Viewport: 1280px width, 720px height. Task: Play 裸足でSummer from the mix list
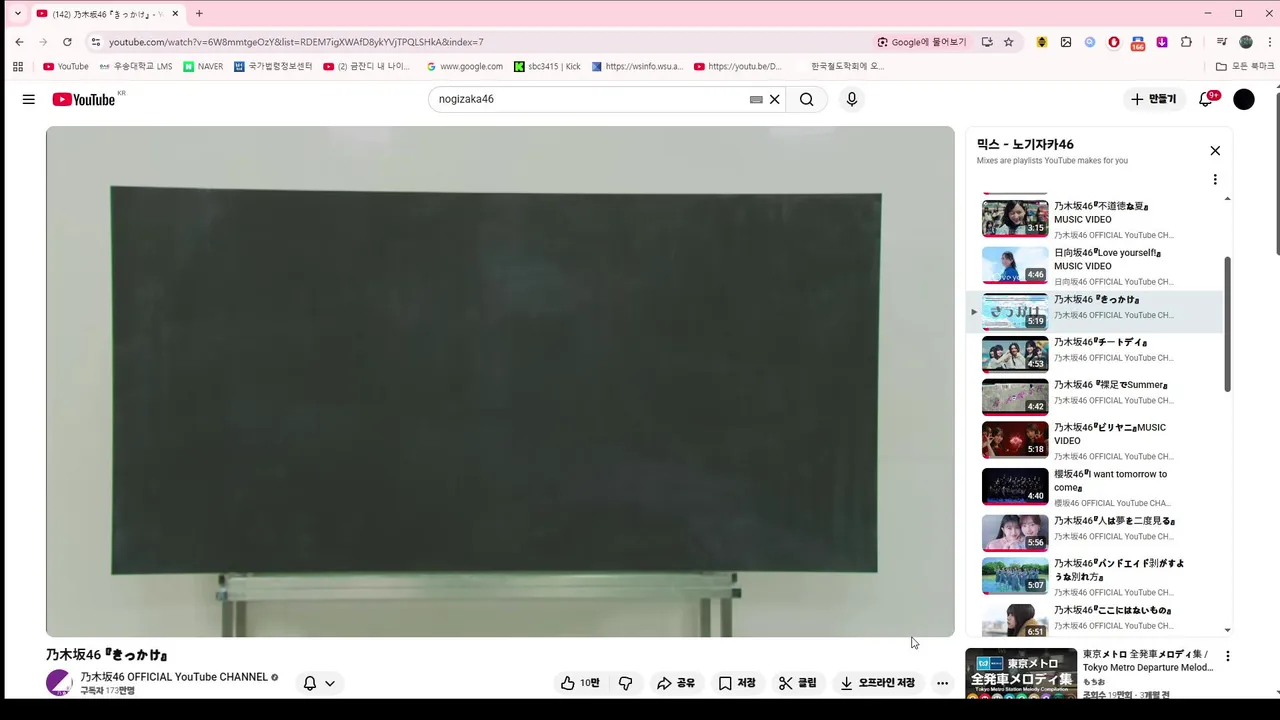pos(1094,397)
